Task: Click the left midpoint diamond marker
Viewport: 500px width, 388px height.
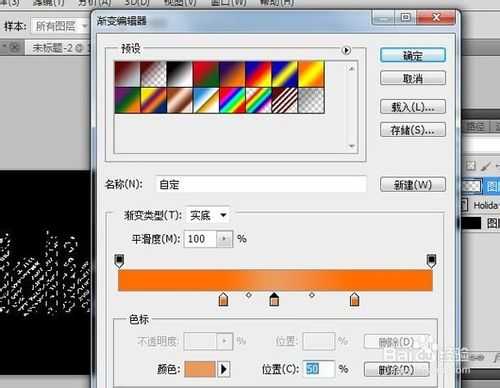Action: [x=249, y=295]
